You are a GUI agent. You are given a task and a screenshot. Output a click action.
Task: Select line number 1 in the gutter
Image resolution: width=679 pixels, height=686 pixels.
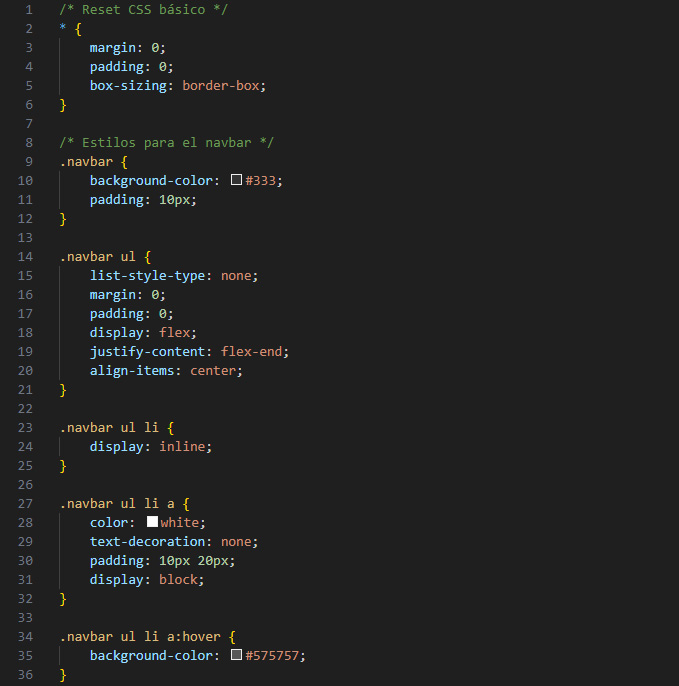(29, 9)
